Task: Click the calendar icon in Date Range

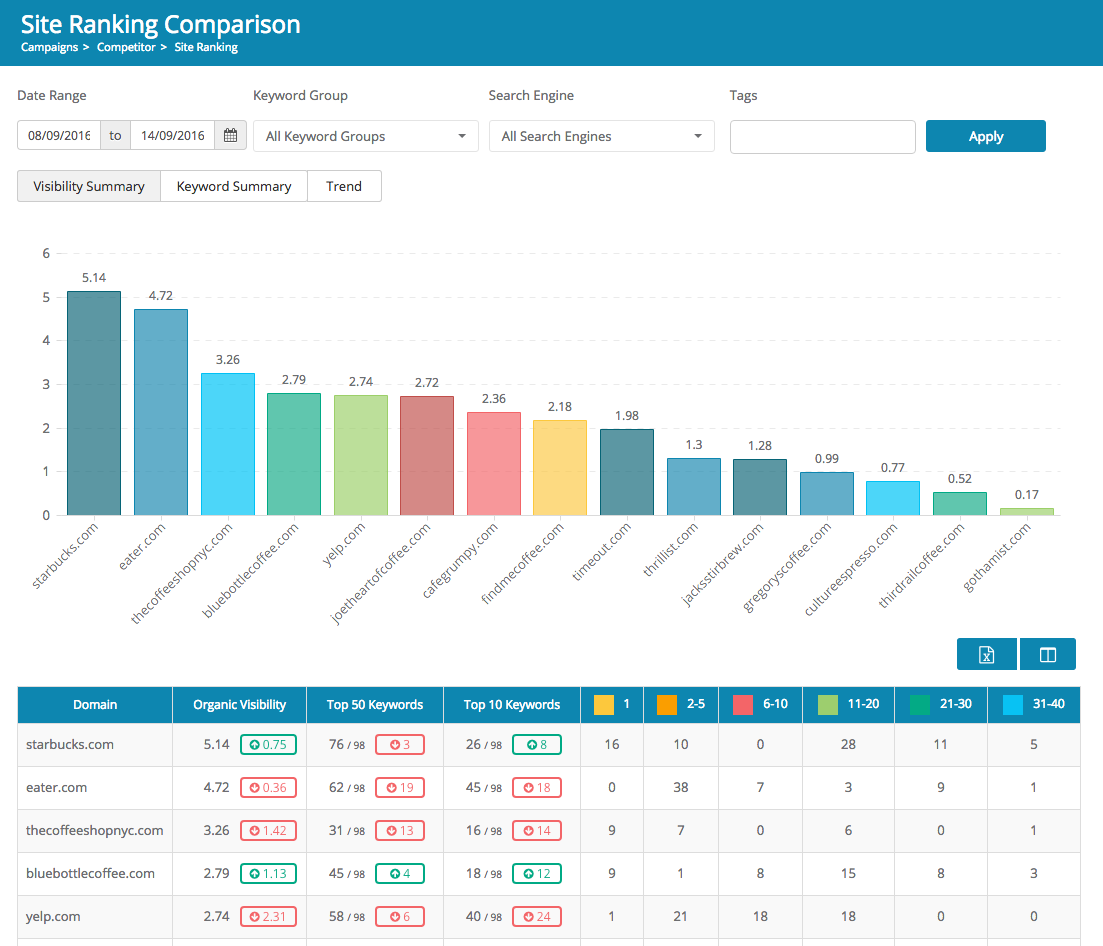Action: [x=230, y=136]
